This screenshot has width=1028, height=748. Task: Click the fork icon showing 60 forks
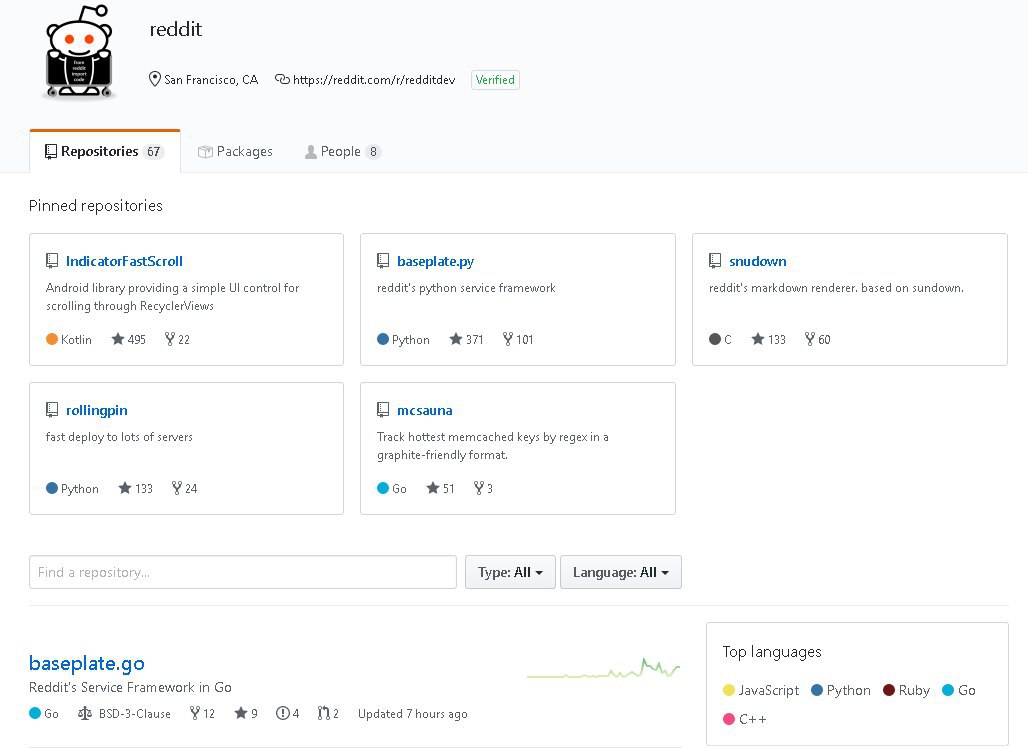[810, 339]
